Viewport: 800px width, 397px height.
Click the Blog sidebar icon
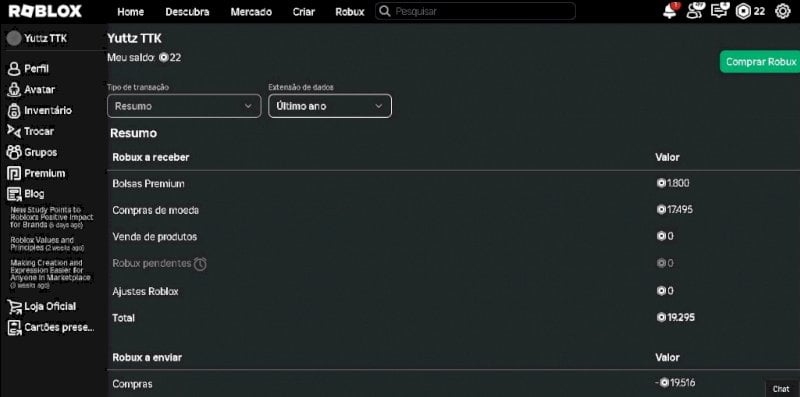(14, 194)
